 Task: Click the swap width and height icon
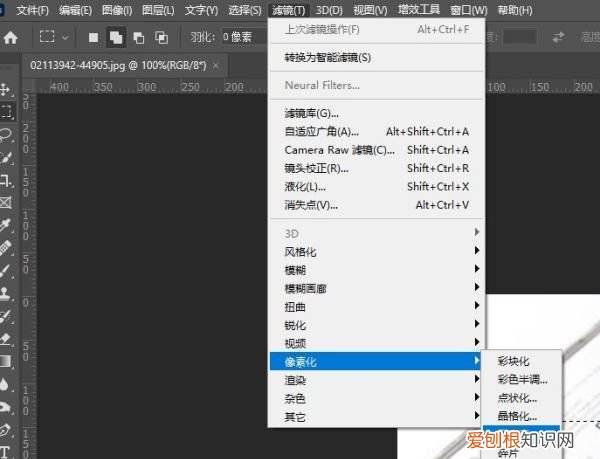pyautogui.click(x=559, y=37)
